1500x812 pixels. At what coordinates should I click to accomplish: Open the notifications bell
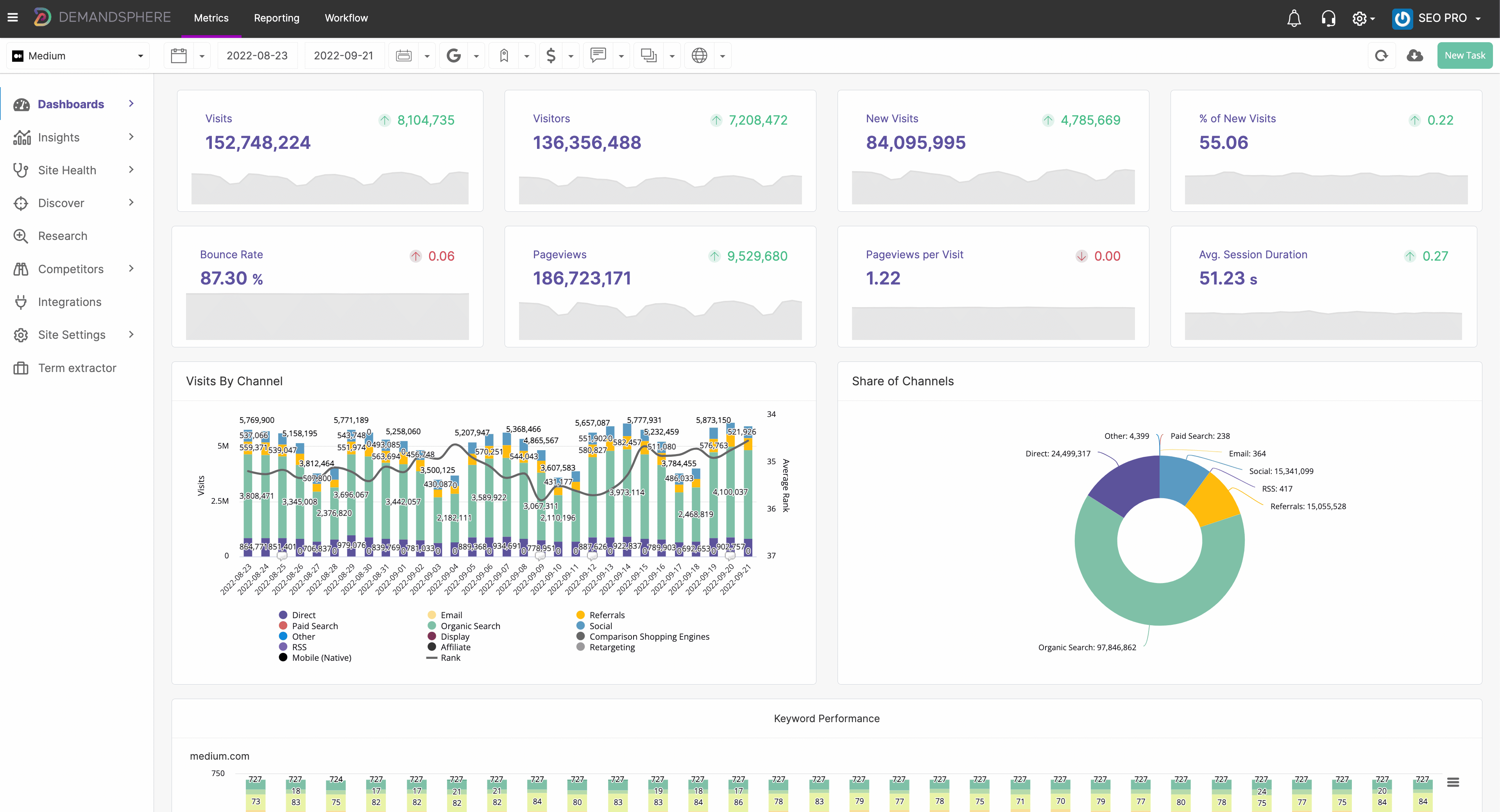(1293, 18)
